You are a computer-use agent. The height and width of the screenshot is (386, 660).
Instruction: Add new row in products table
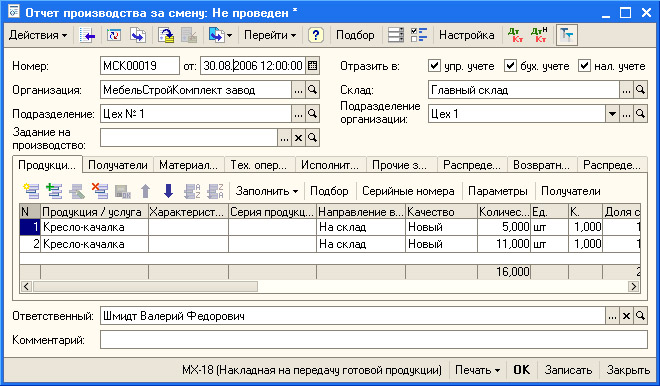pos(32,191)
